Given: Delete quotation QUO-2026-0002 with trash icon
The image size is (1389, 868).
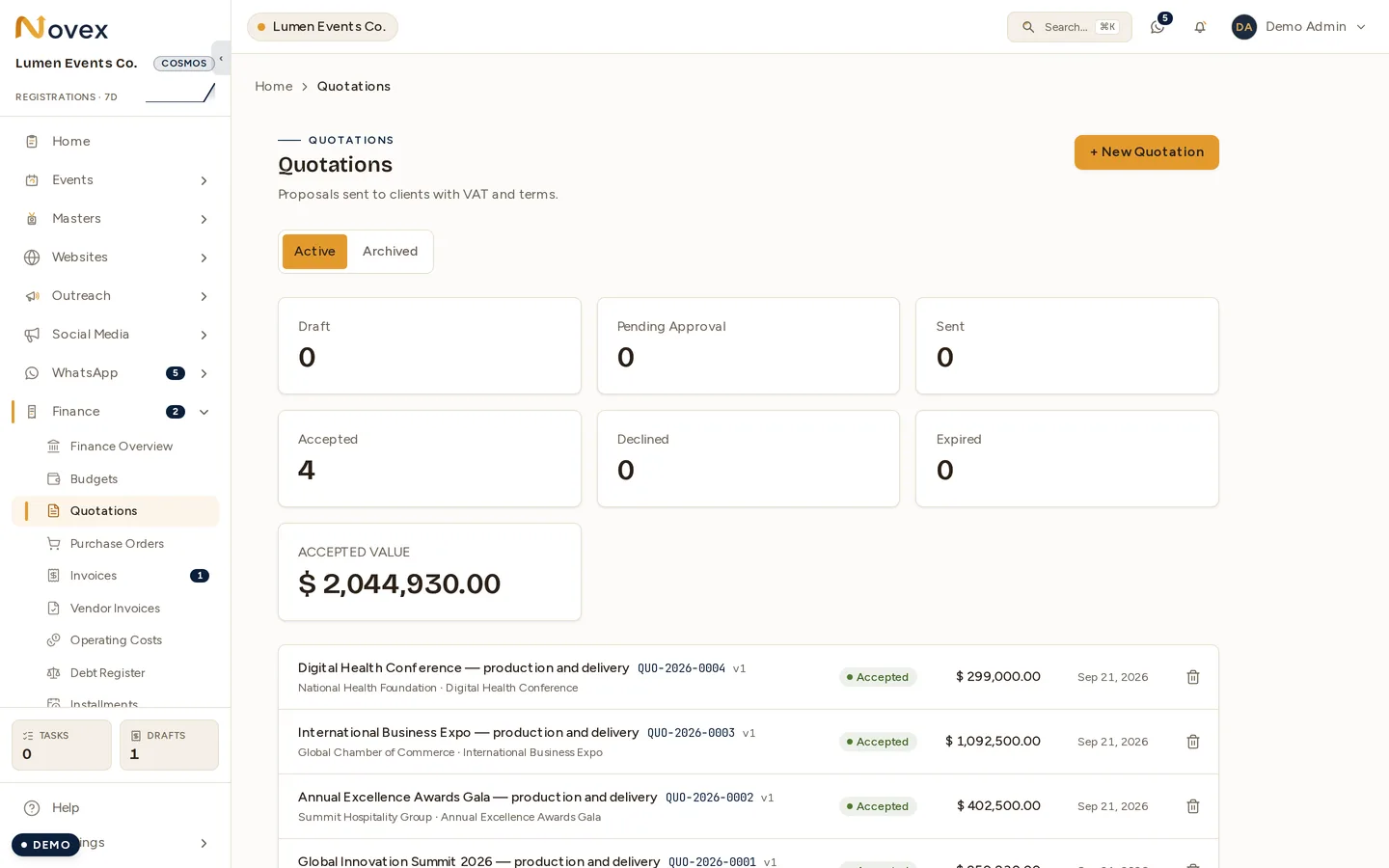Looking at the screenshot, I should pos(1193,806).
